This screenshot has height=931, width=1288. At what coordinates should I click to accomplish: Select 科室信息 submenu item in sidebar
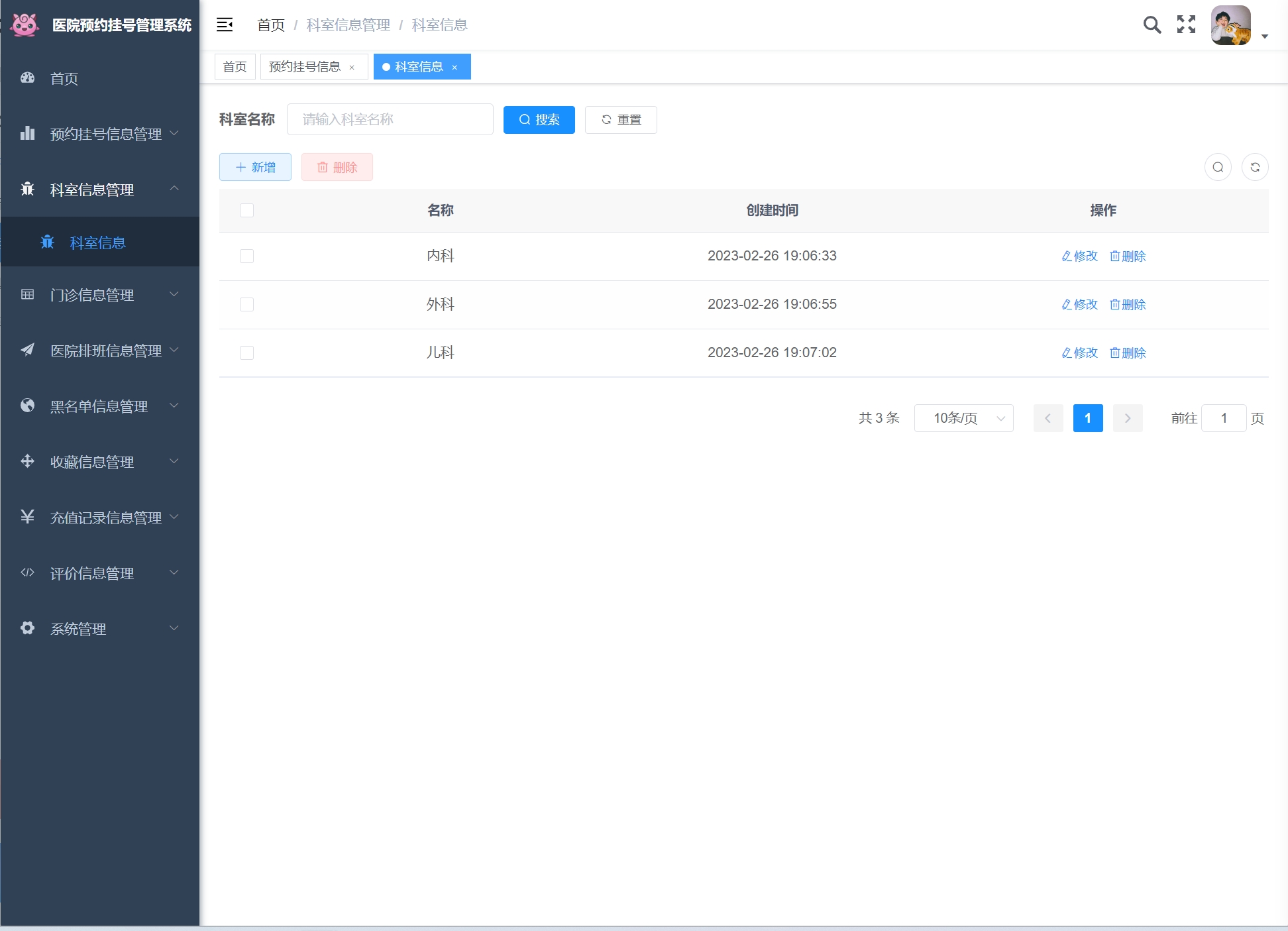click(x=98, y=243)
